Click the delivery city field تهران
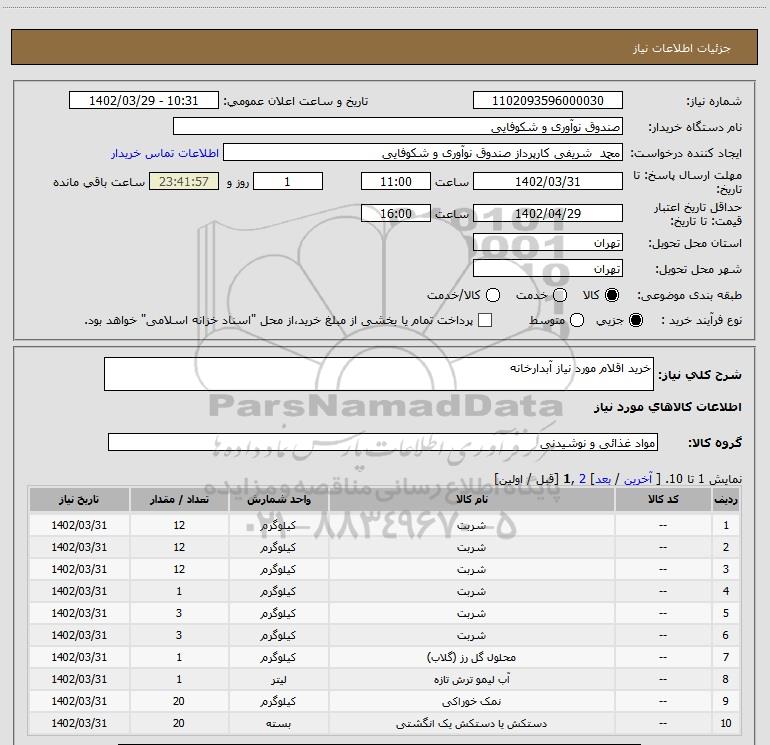 click(548, 269)
